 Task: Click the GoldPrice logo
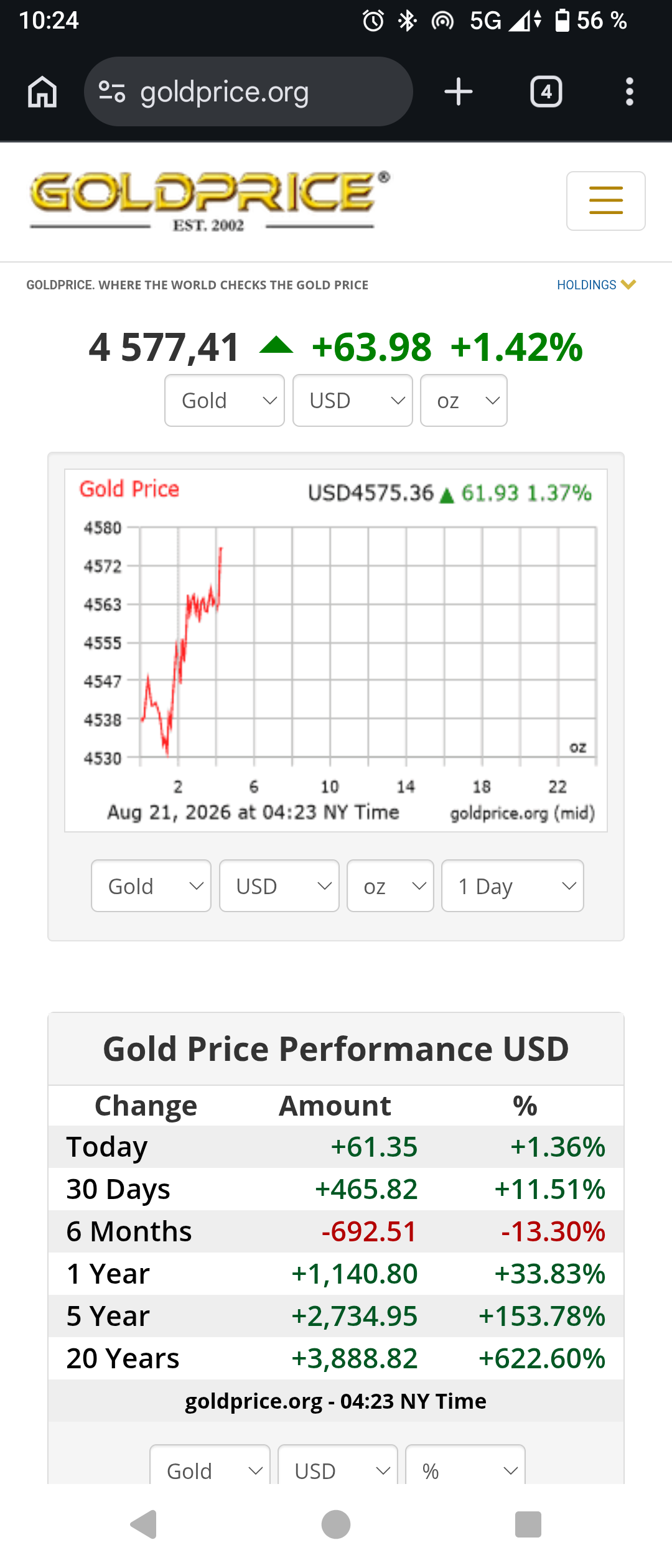point(210,201)
